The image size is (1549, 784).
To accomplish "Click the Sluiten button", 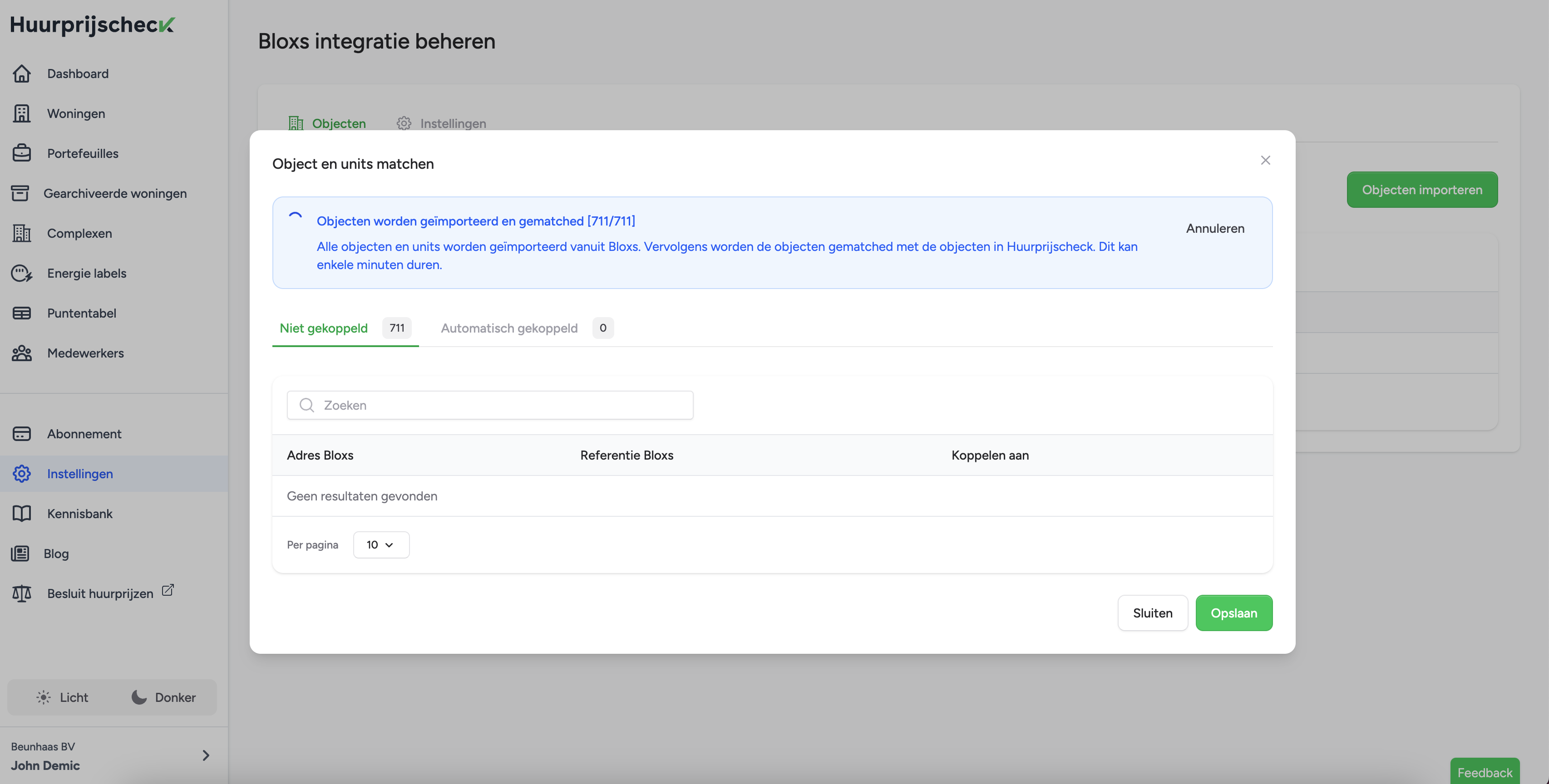I will pyautogui.click(x=1152, y=613).
